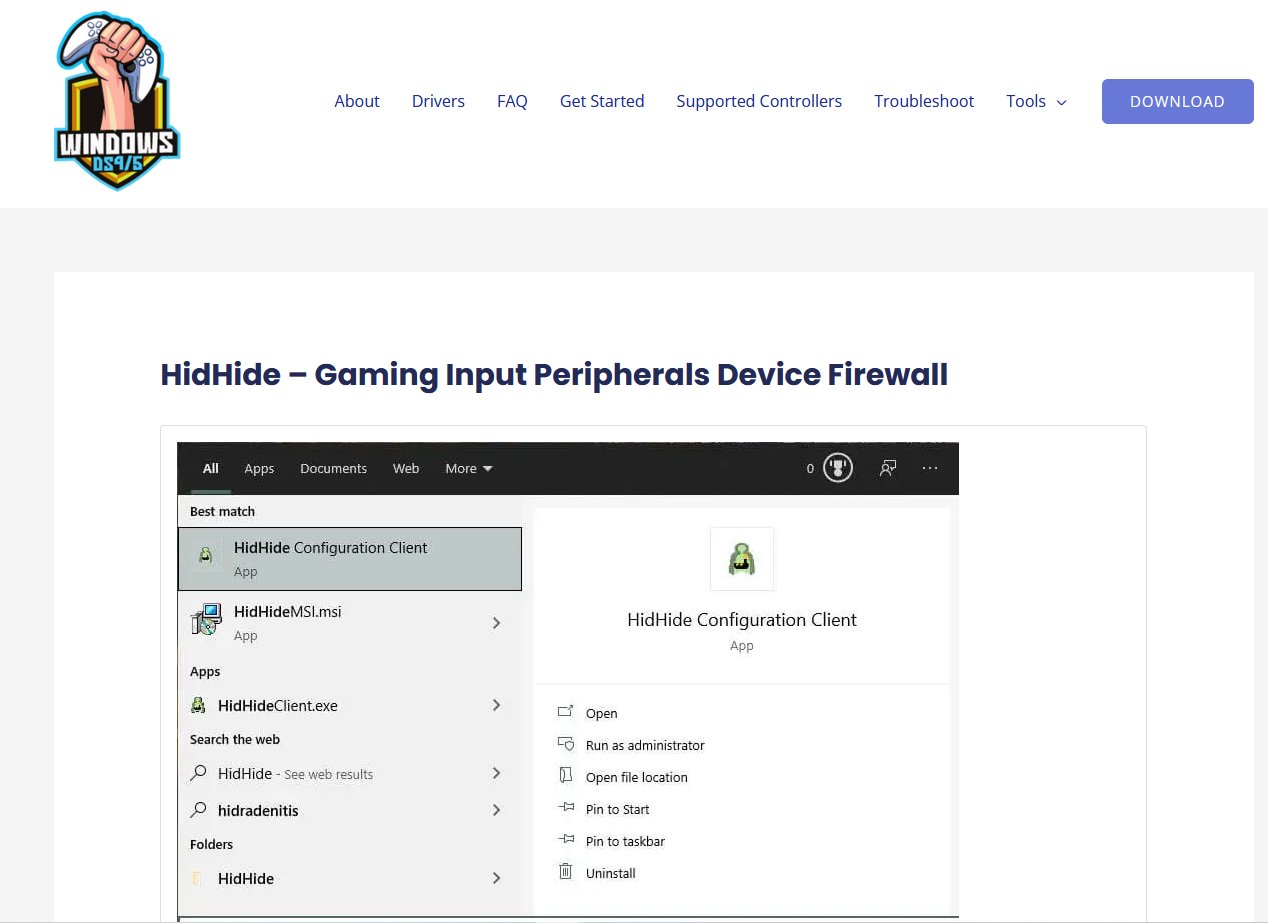The width and height of the screenshot is (1268, 923).
Task: Click HidHide Configuration Client small icon
Action: (206, 556)
